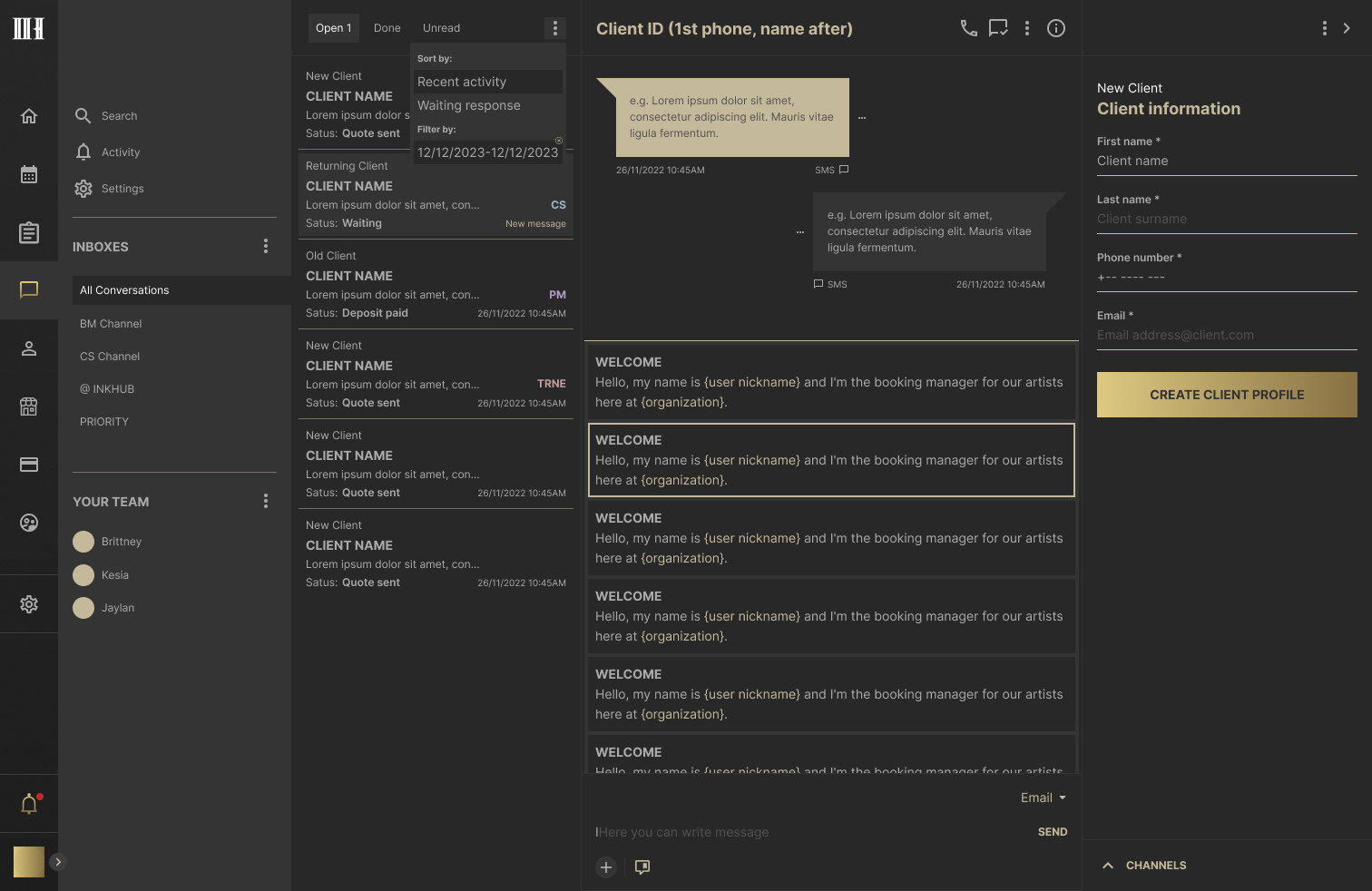Click the plus attachment icon below message
The width and height of the screenshot is (1372, 891).
pyautogui.click(x=606, y=867)
